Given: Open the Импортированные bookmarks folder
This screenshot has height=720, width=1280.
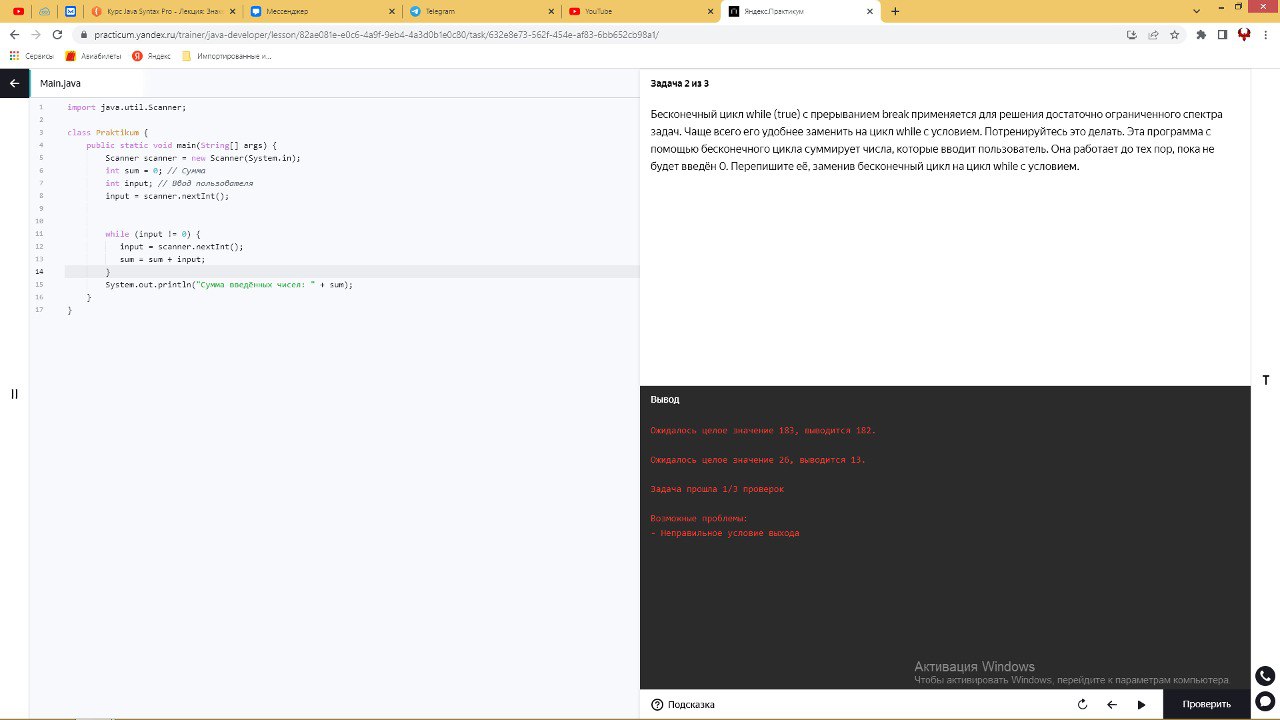Looking at the screenshot, I should pos(226,56).
